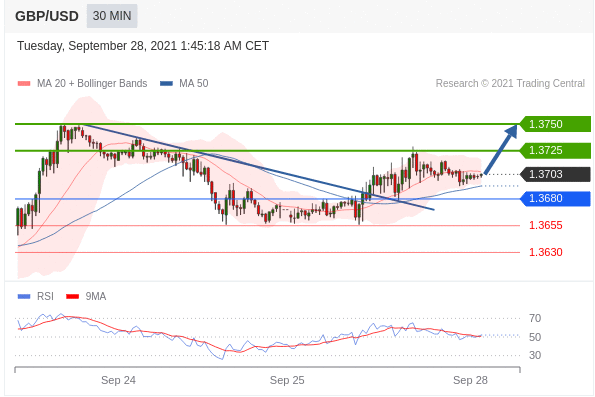Click the 1.3725 green resistance tag
Viewport: 595px width, 397px height.
(555, 150)
